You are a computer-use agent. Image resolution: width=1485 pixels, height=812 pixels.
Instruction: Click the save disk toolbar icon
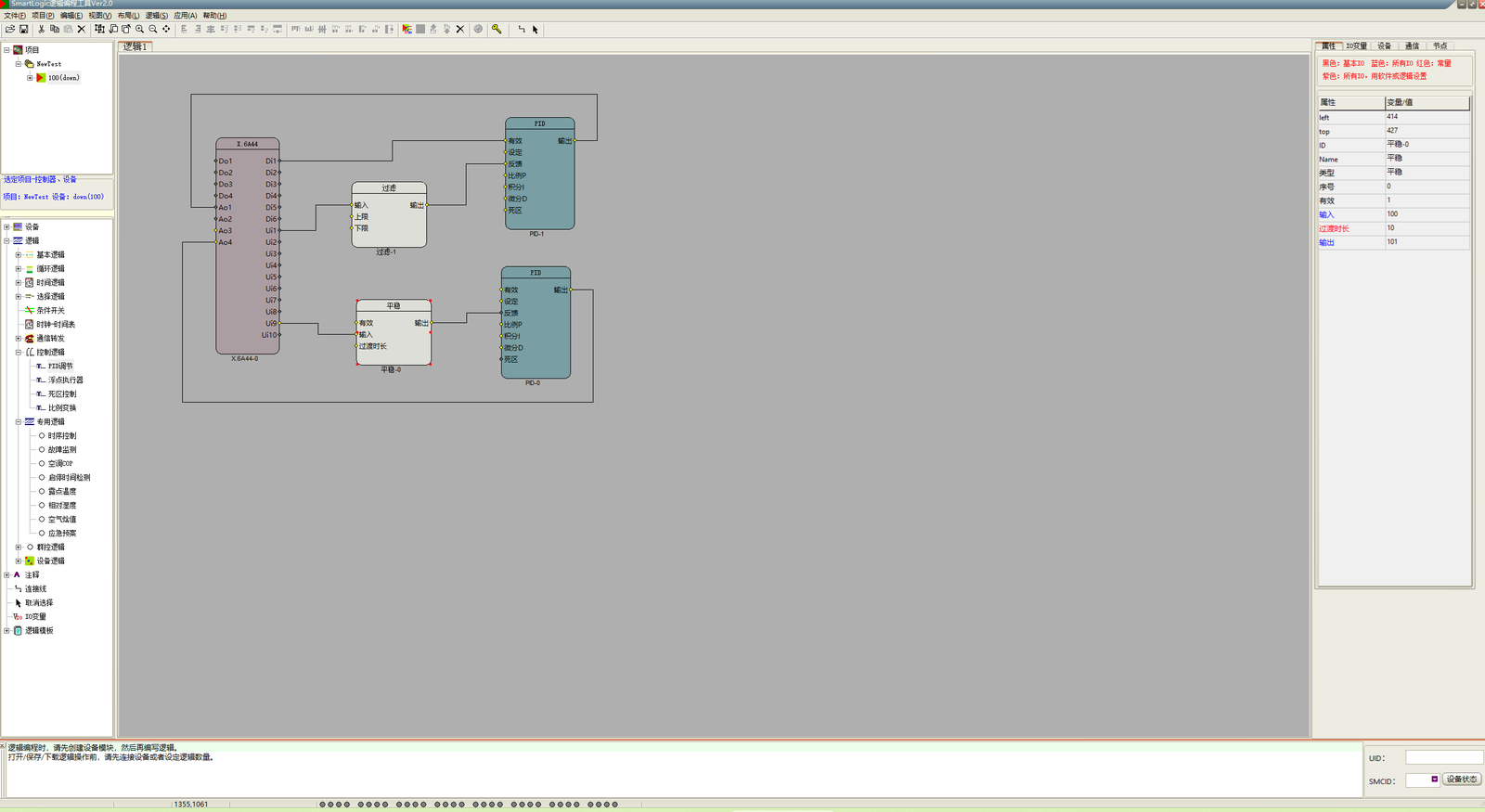click(x=24, y=29)
